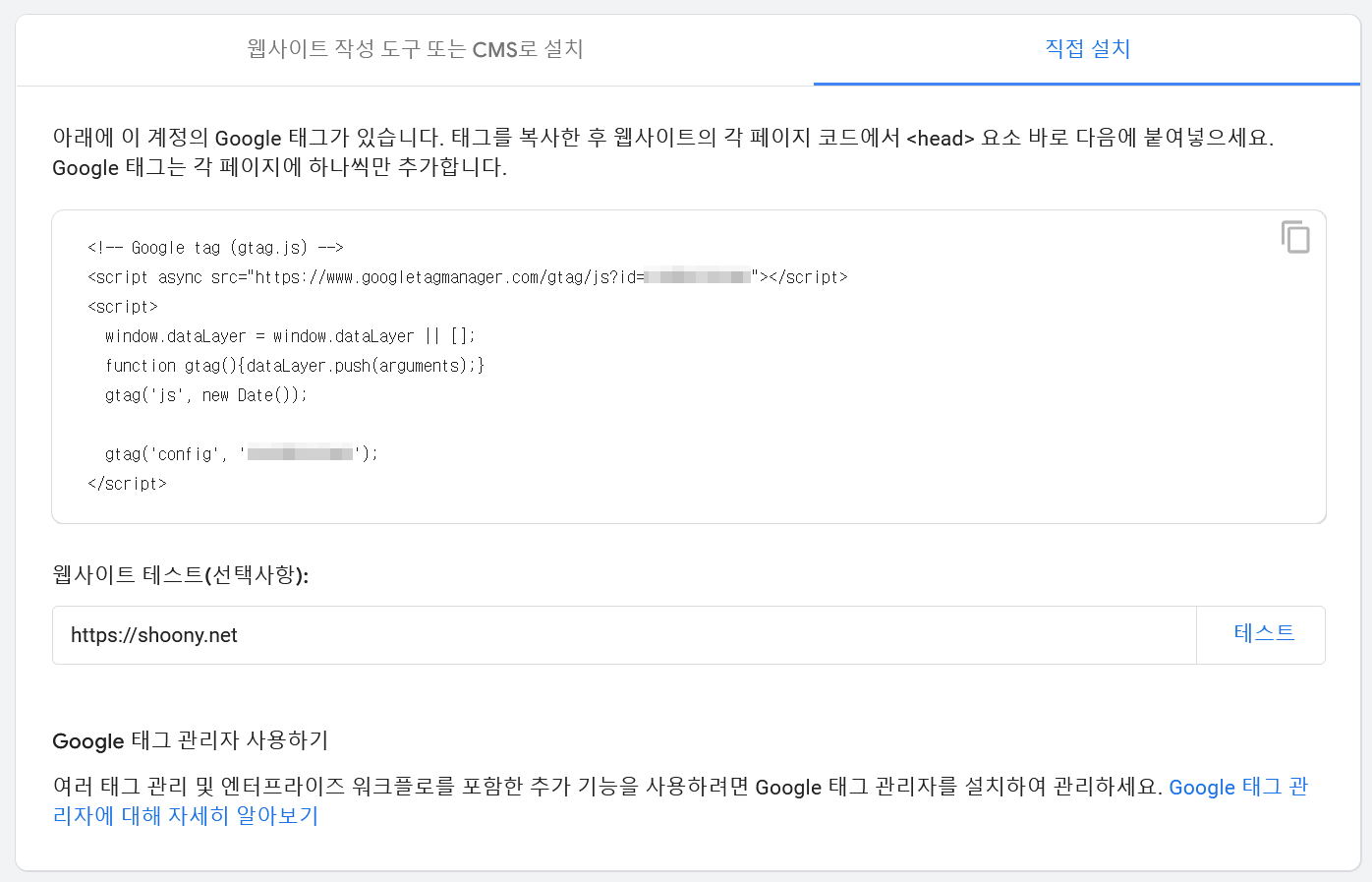Screen dimensions: 1372x882
Task: Click the 'Google 태그 관리자 사용하기' heading
Action: 191,740
